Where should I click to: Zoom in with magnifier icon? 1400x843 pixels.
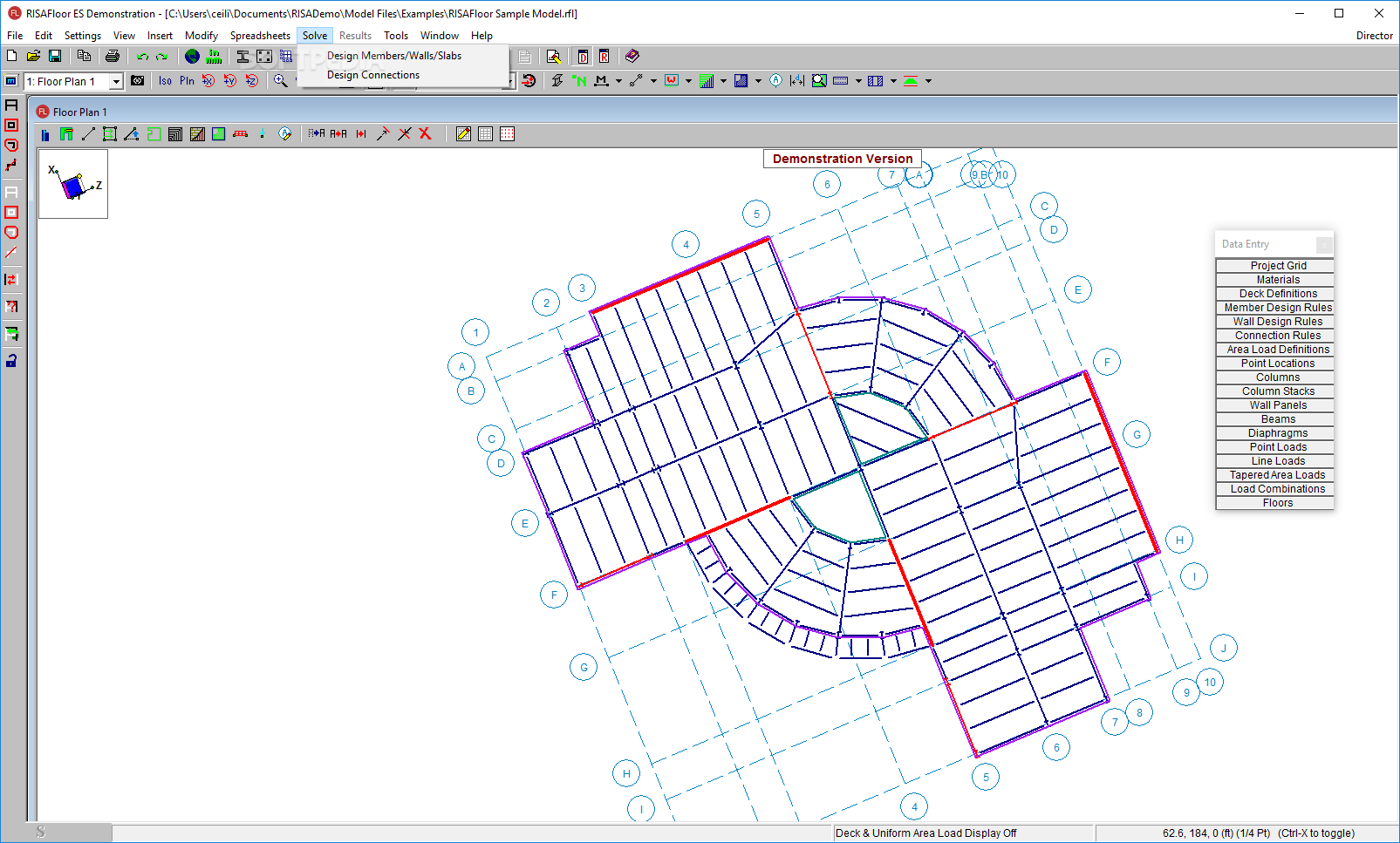point(280,81)
